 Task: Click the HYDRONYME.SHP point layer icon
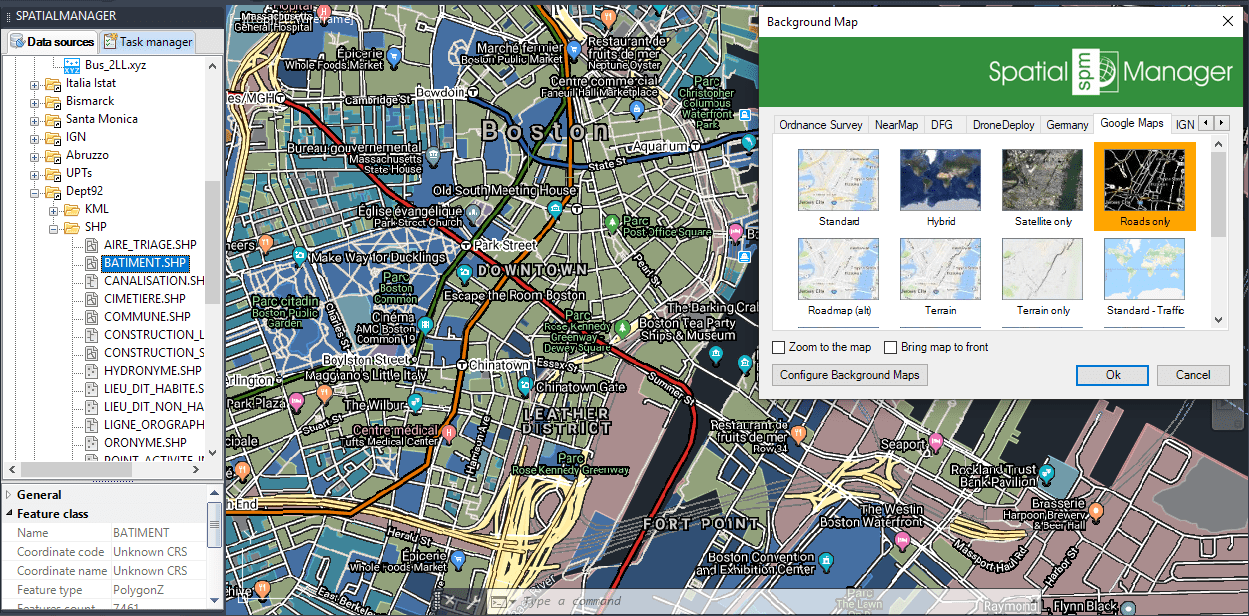click(x=91, y=371)
